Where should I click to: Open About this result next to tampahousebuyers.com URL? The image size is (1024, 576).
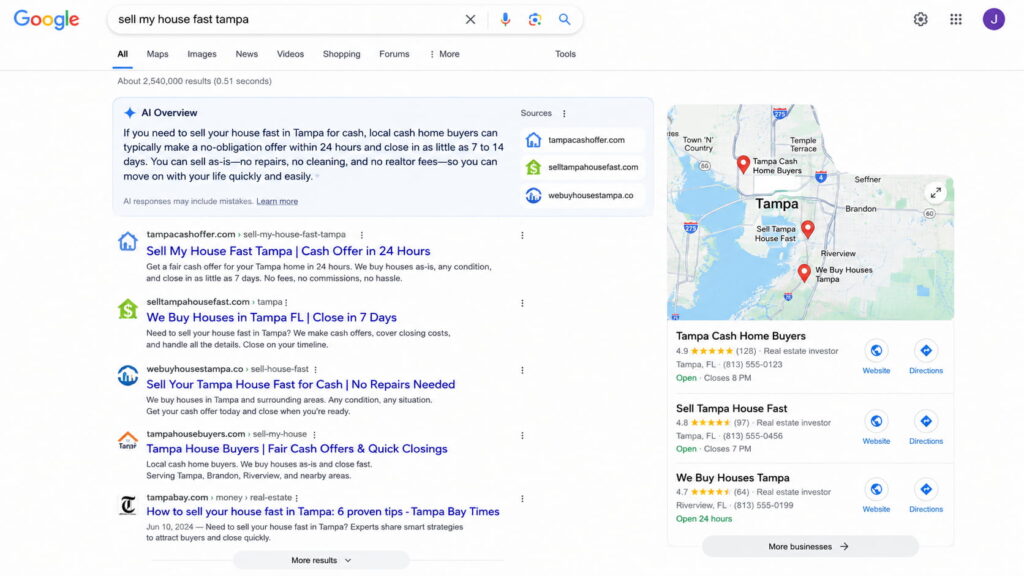coord(314,435)
